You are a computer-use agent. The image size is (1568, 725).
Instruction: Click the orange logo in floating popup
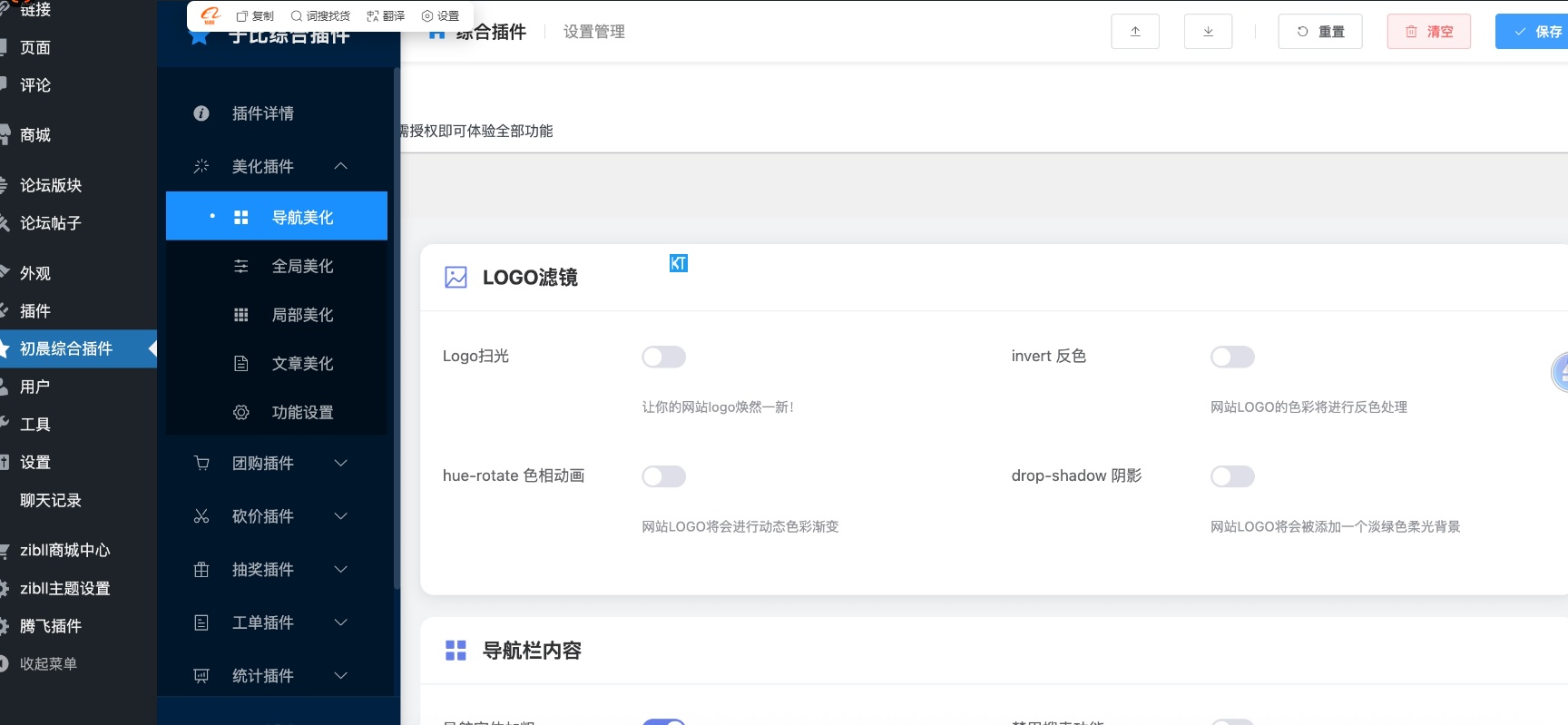pyautogui.click(x=211, y=15)
